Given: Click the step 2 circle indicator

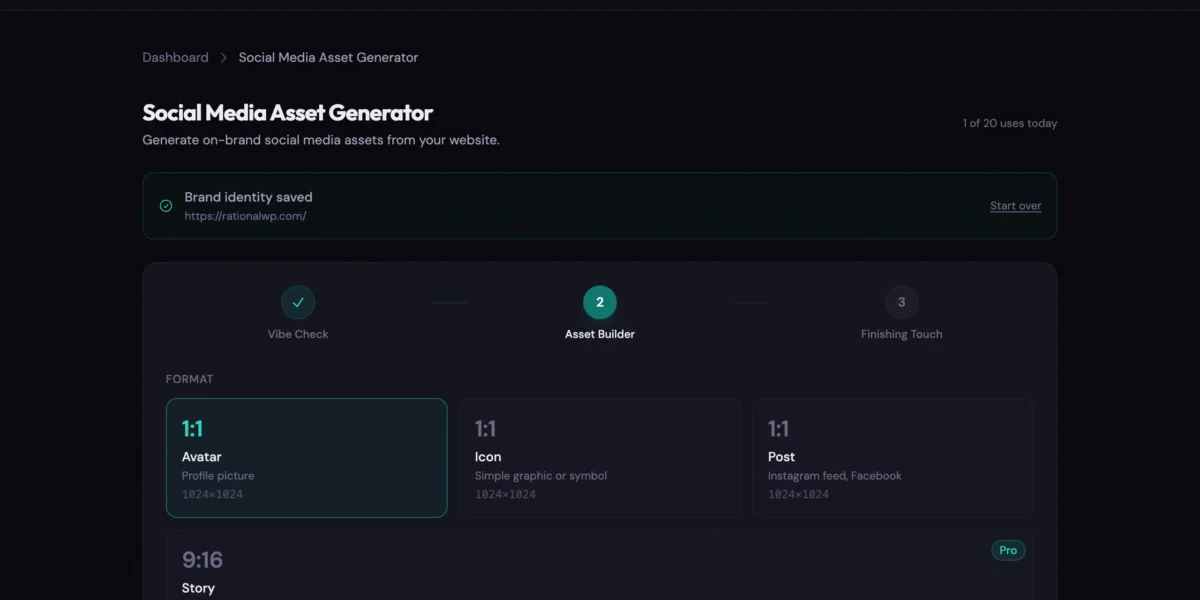Looking at the screenshot, I should click(x=600, y=302).
